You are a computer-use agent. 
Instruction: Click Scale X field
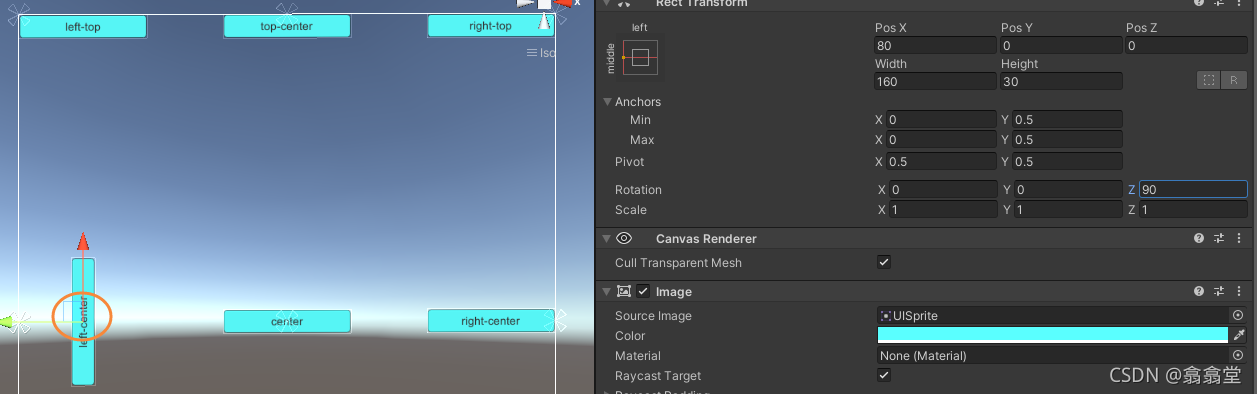(942, 210)
